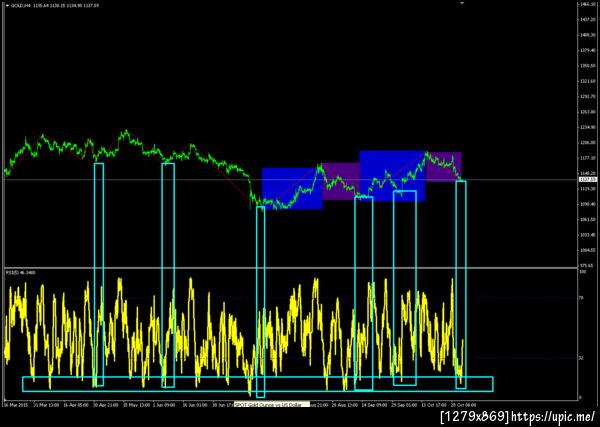Click the 16 Jun 01:00 time label
Viewport: 600px width, 427px height.
tap(195, 405)
